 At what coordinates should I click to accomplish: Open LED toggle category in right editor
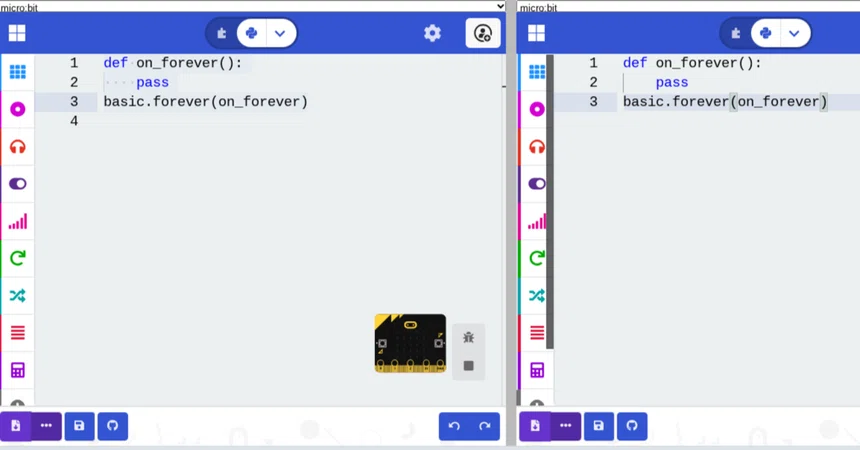(x=536, y=184)
